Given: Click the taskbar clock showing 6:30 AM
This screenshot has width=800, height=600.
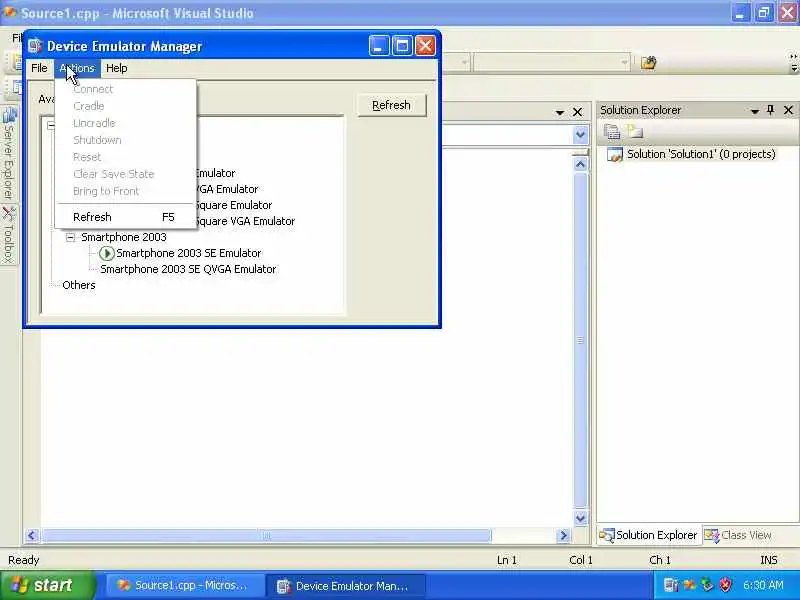Looking at the screenshot, I should click(x=763, y=585).
